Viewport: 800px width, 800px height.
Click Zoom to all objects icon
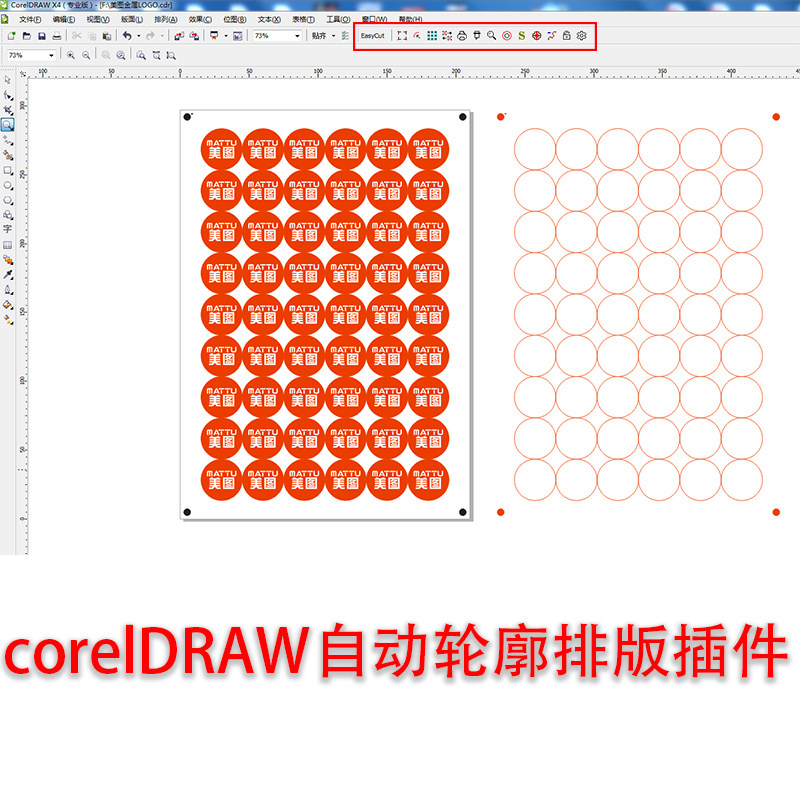click(121, 55)
